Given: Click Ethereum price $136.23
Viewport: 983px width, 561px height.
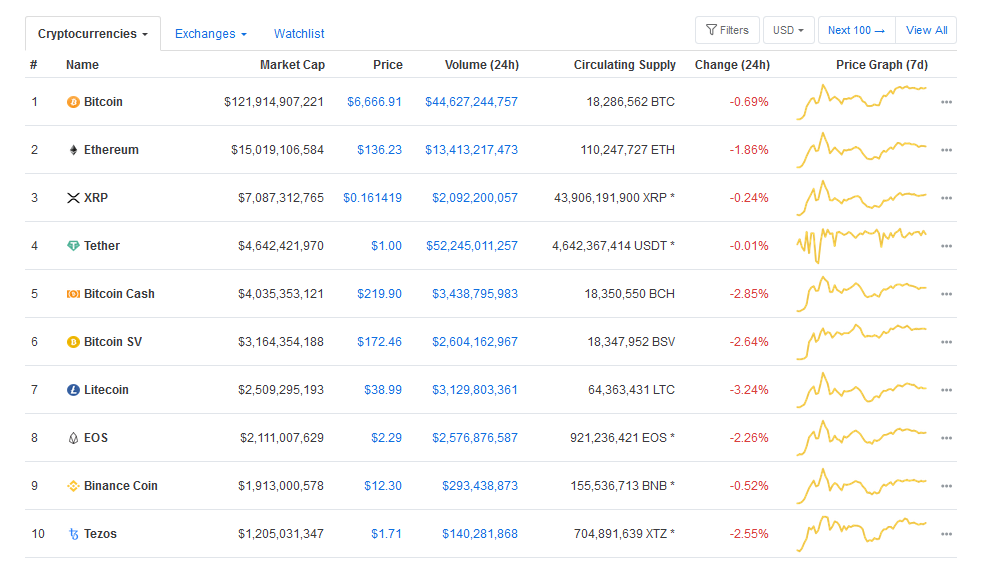Looking at the screenshot, I should click(x=379, y=150).
